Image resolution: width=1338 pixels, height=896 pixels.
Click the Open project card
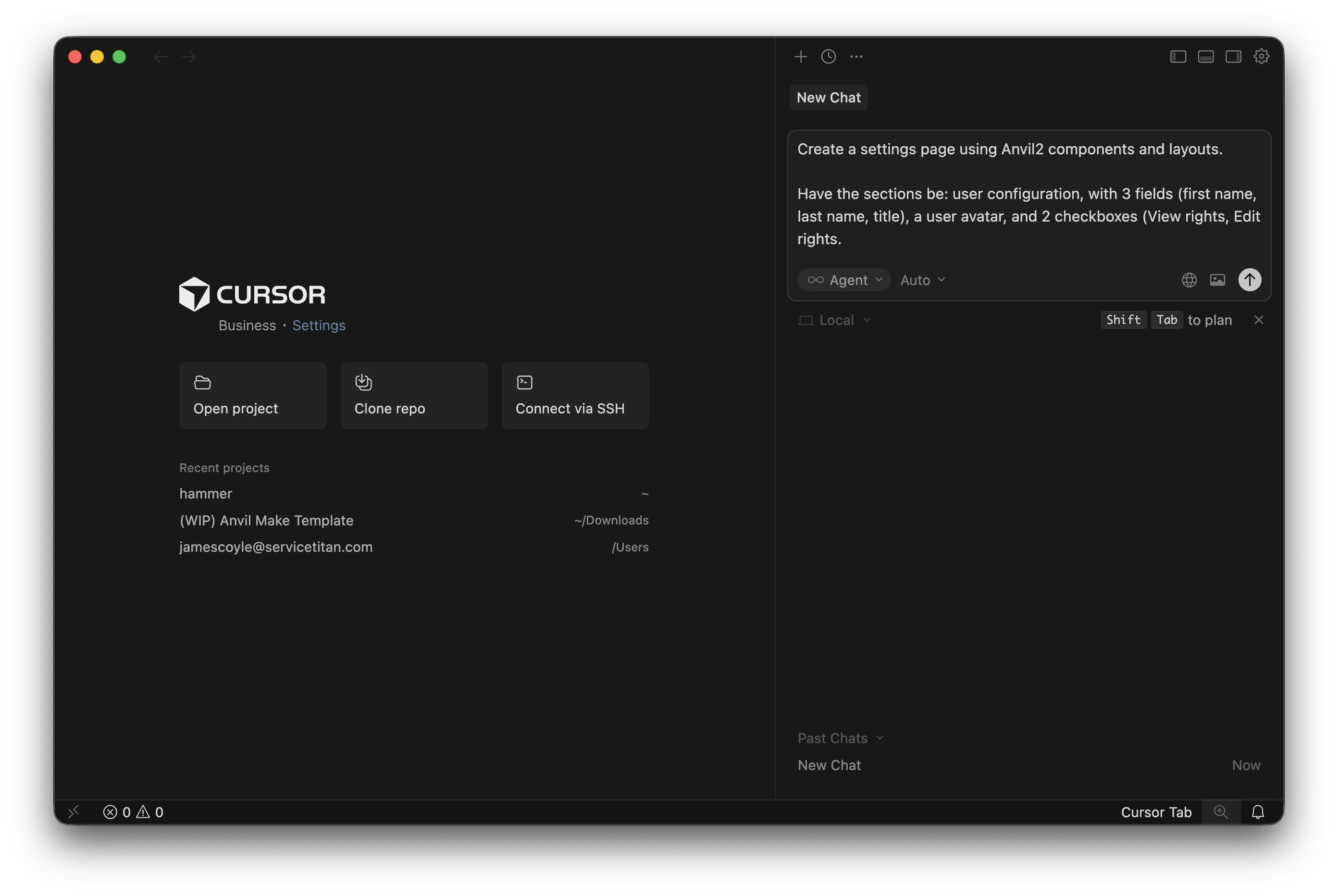pos(253,396)
